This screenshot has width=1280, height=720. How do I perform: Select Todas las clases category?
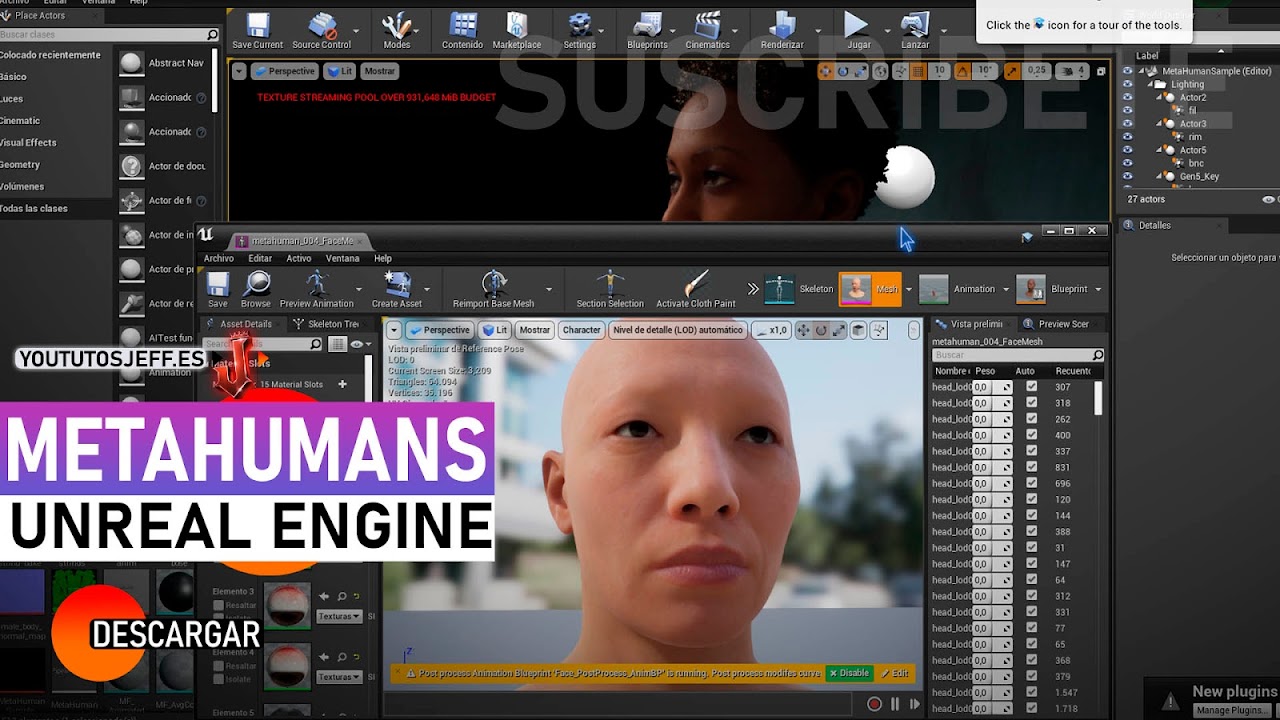(34, 208)
